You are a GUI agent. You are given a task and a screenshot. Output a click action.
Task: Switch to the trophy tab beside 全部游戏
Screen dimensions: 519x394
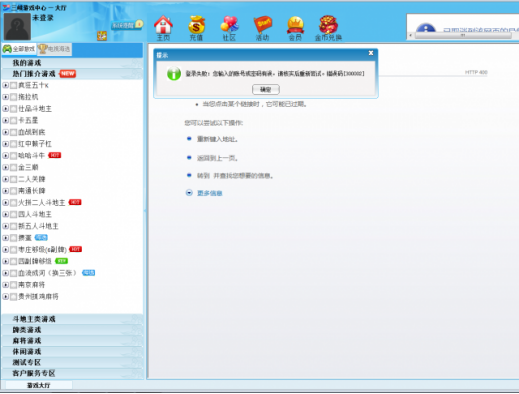54,49
